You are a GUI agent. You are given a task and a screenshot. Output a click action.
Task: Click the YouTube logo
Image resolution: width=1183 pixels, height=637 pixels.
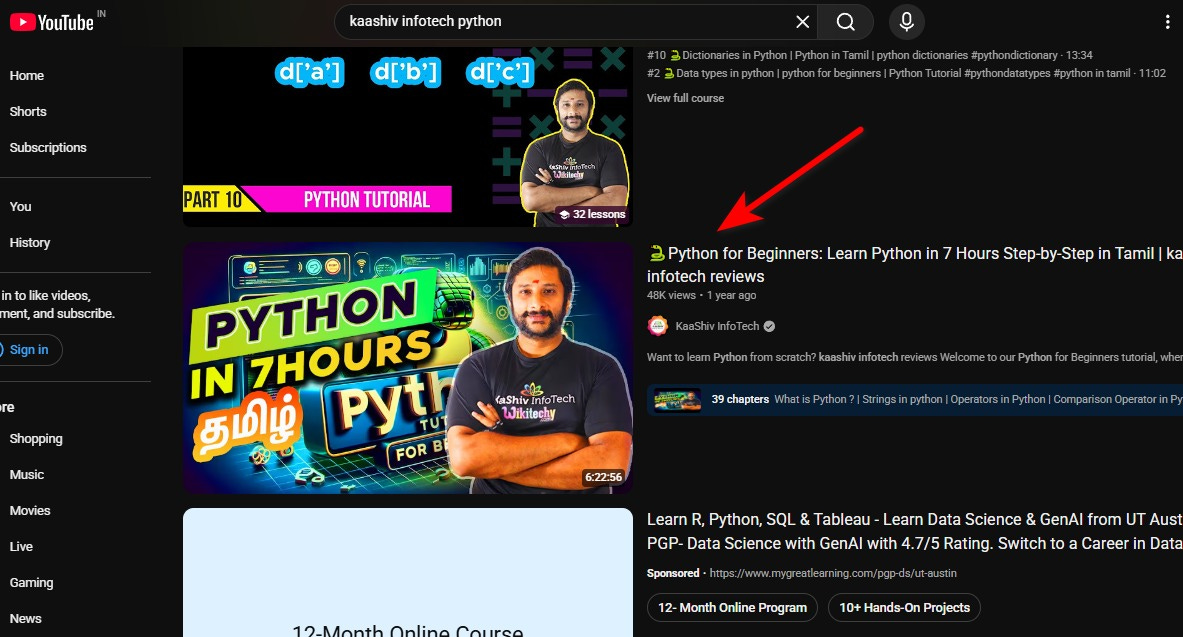[52, 22]
